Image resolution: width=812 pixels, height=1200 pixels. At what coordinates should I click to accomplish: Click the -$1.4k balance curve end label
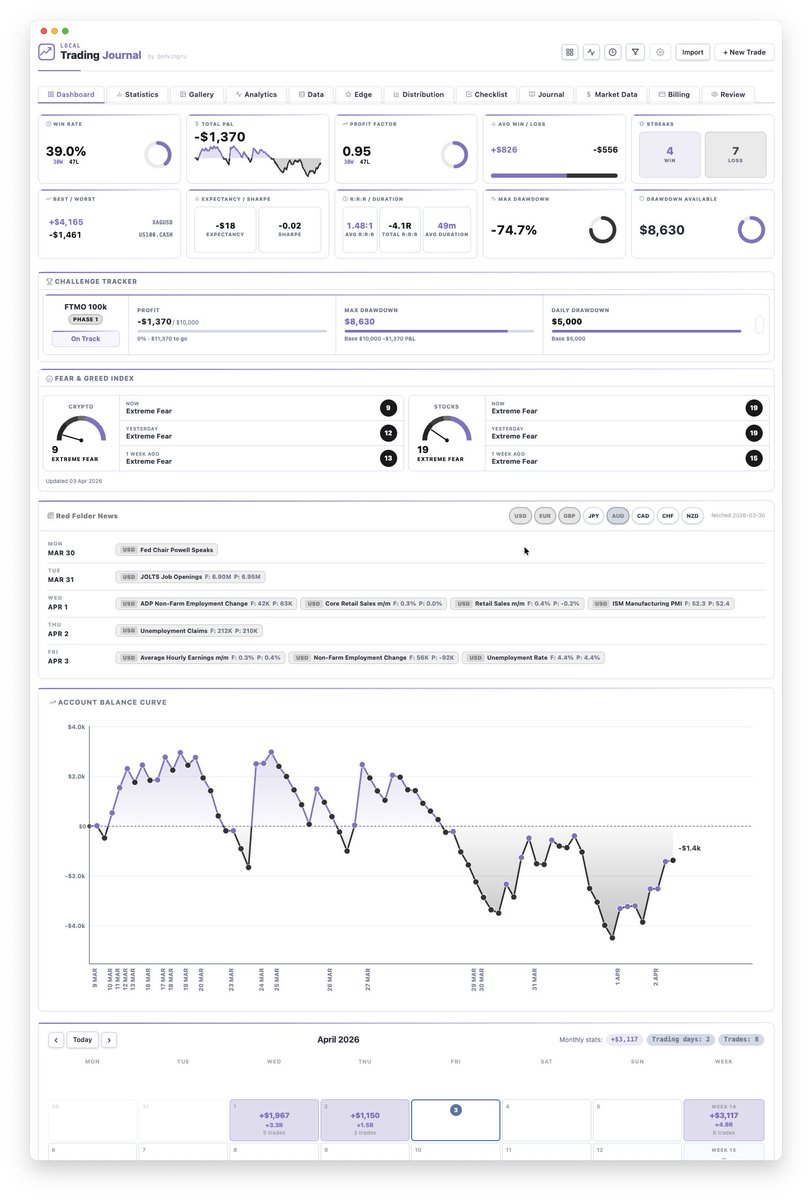pyautogui.click(x=691, y=848)
